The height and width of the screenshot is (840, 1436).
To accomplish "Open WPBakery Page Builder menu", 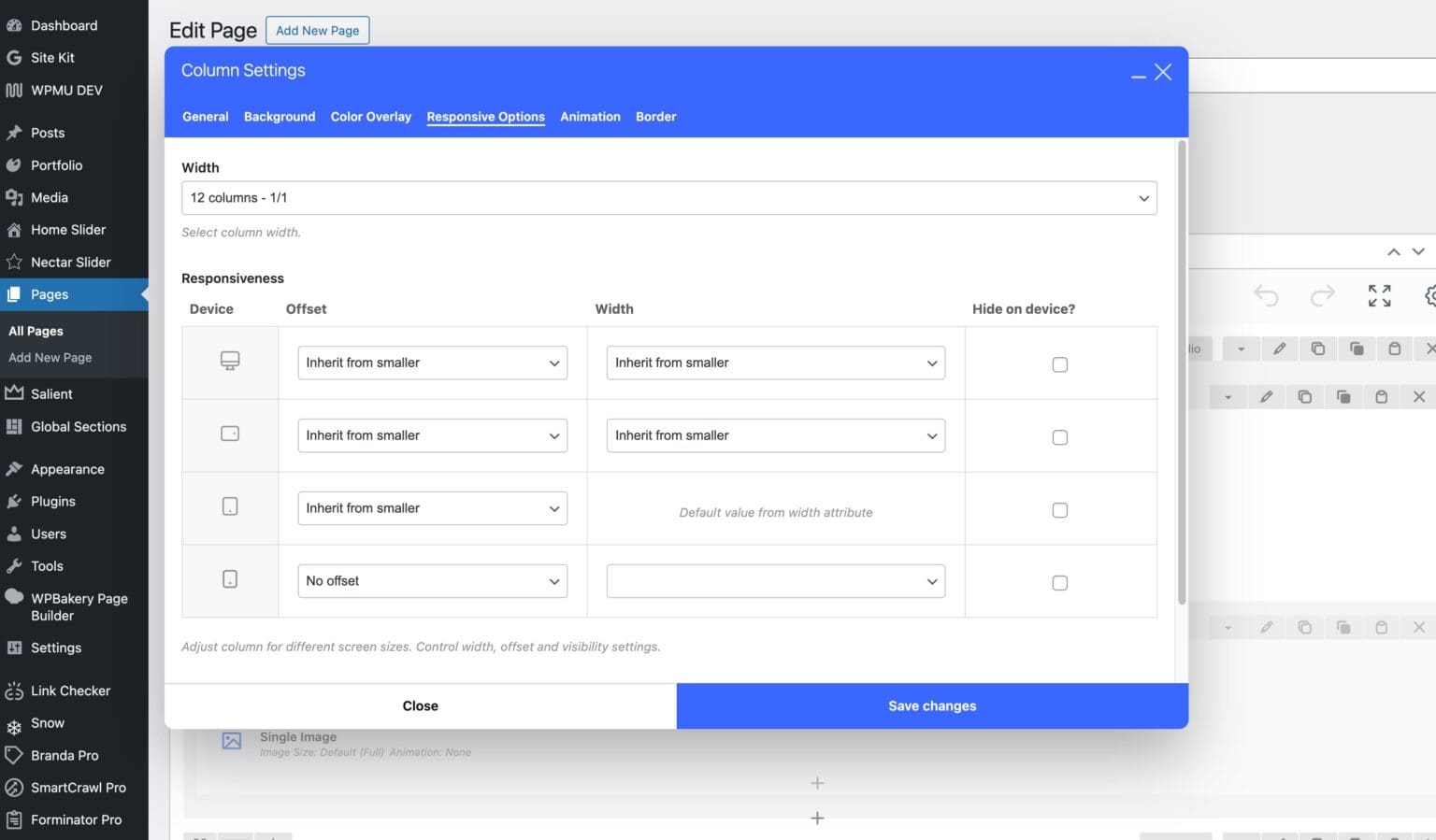I will tap(79, 606).
